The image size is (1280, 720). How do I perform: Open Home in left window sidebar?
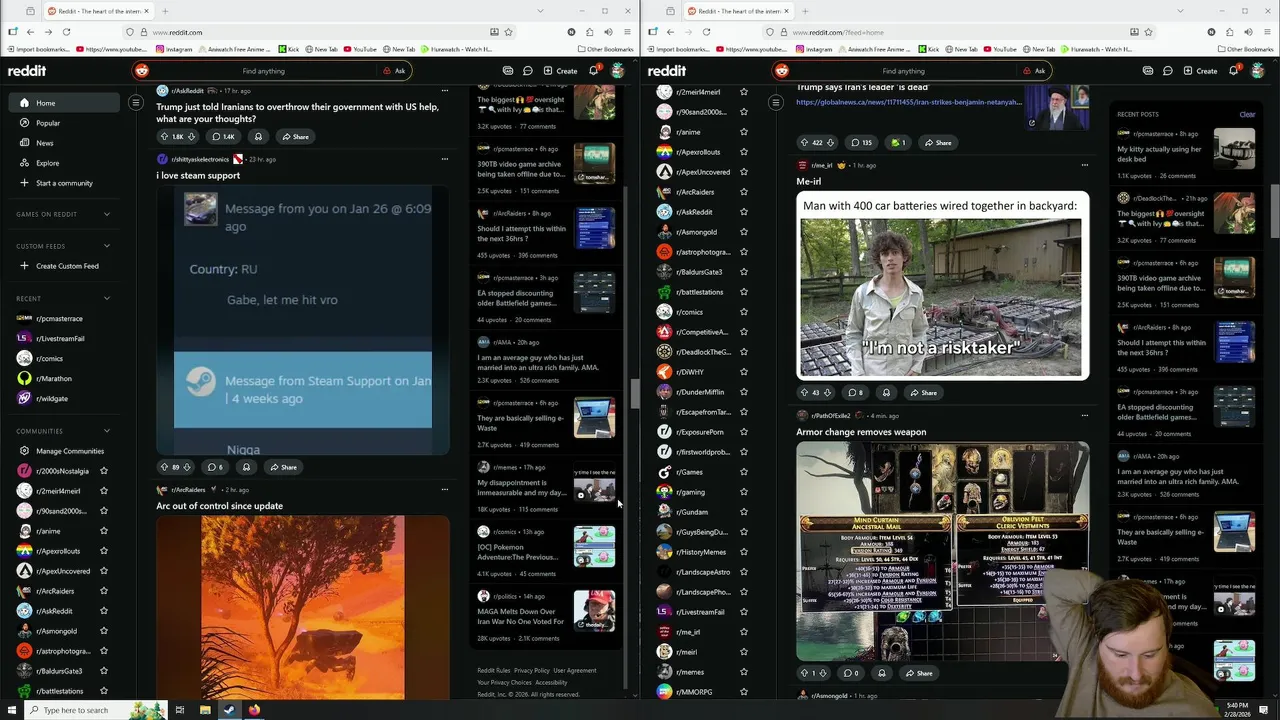64,103
